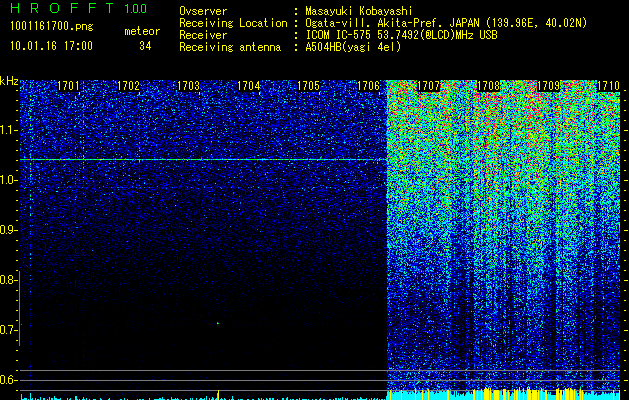This screenshot has height=400, width=629.
Task: Click the Receiving Location label
Action: click(x=233, y=23)
